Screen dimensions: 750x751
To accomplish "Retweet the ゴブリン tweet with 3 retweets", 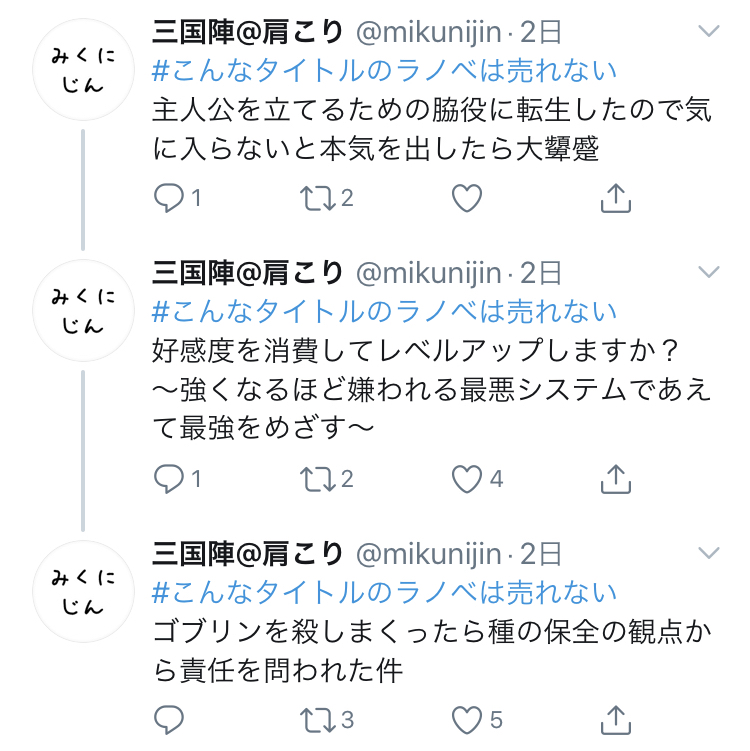I will 316,719.
